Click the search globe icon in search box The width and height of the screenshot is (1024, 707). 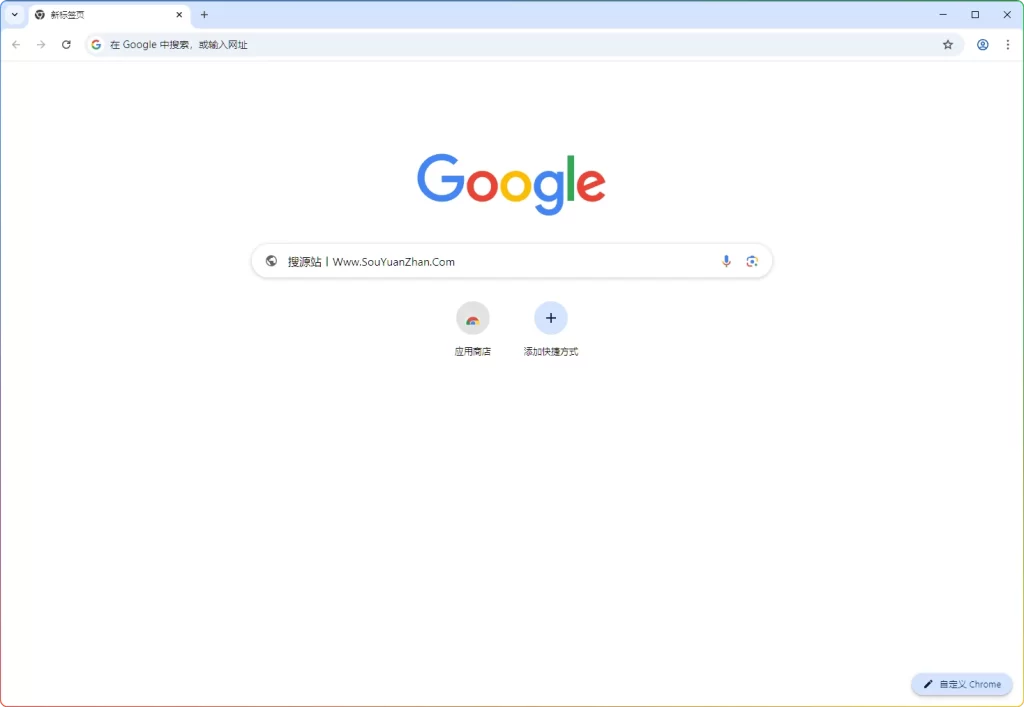(271, 261)
